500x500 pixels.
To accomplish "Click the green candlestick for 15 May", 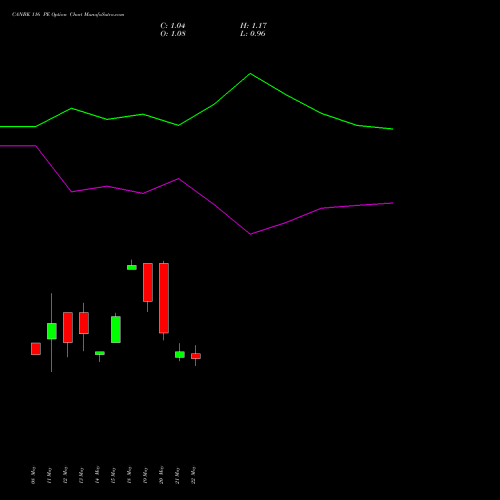I will pos(116,329).
